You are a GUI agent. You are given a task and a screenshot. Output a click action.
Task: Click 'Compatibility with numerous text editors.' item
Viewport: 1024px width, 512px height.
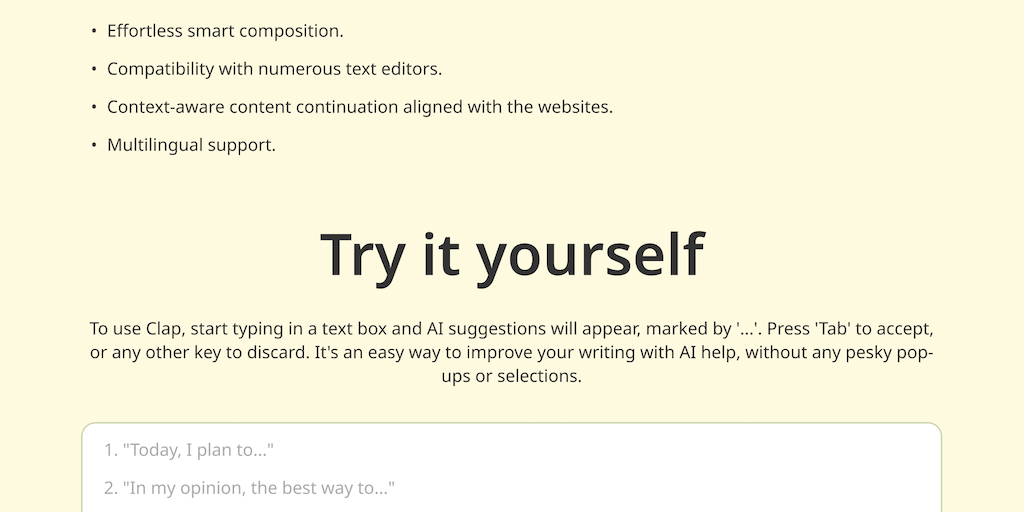[x=274, y=69]
